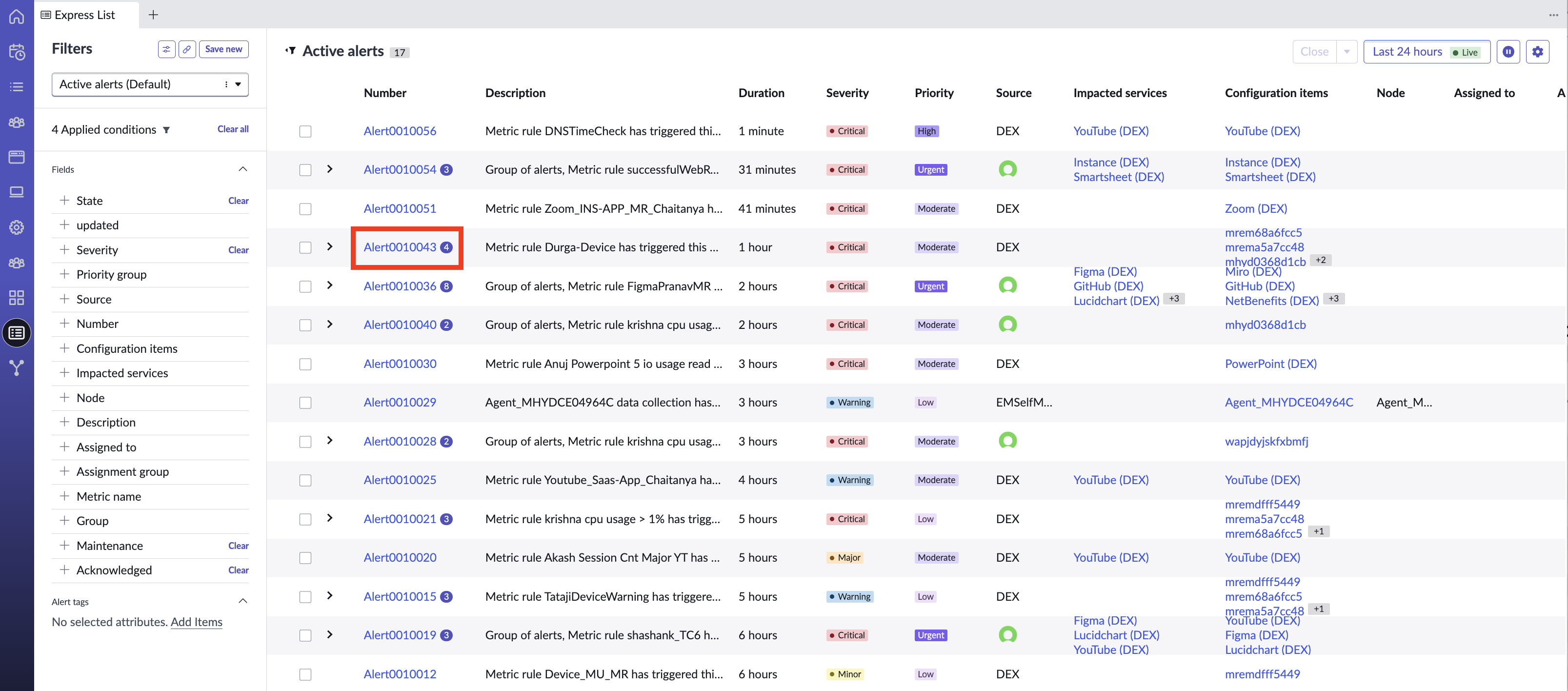Toggle filter panel funnel icon beside Active alerts

(291, 51)
